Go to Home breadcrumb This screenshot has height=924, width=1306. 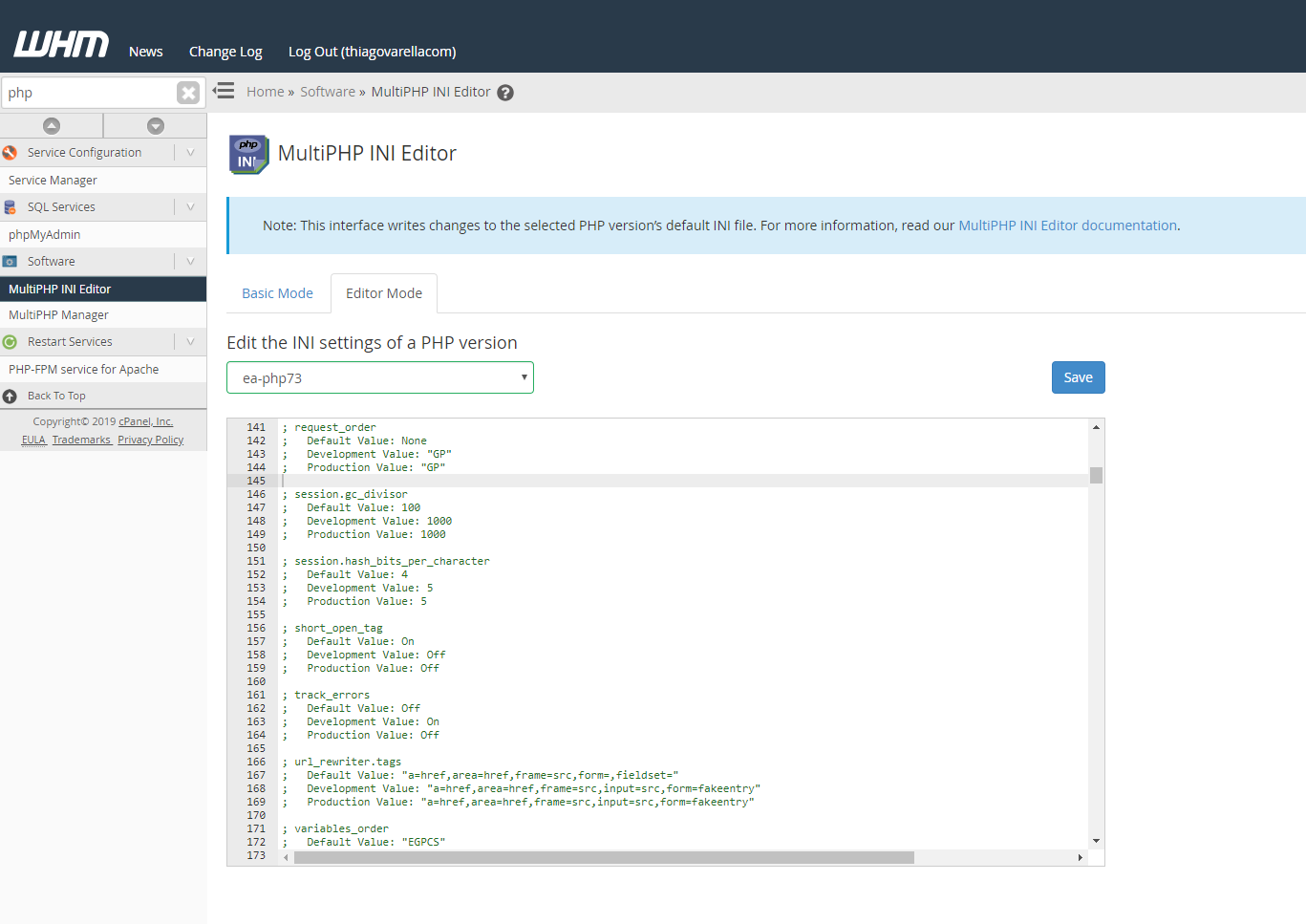(266, 92)
